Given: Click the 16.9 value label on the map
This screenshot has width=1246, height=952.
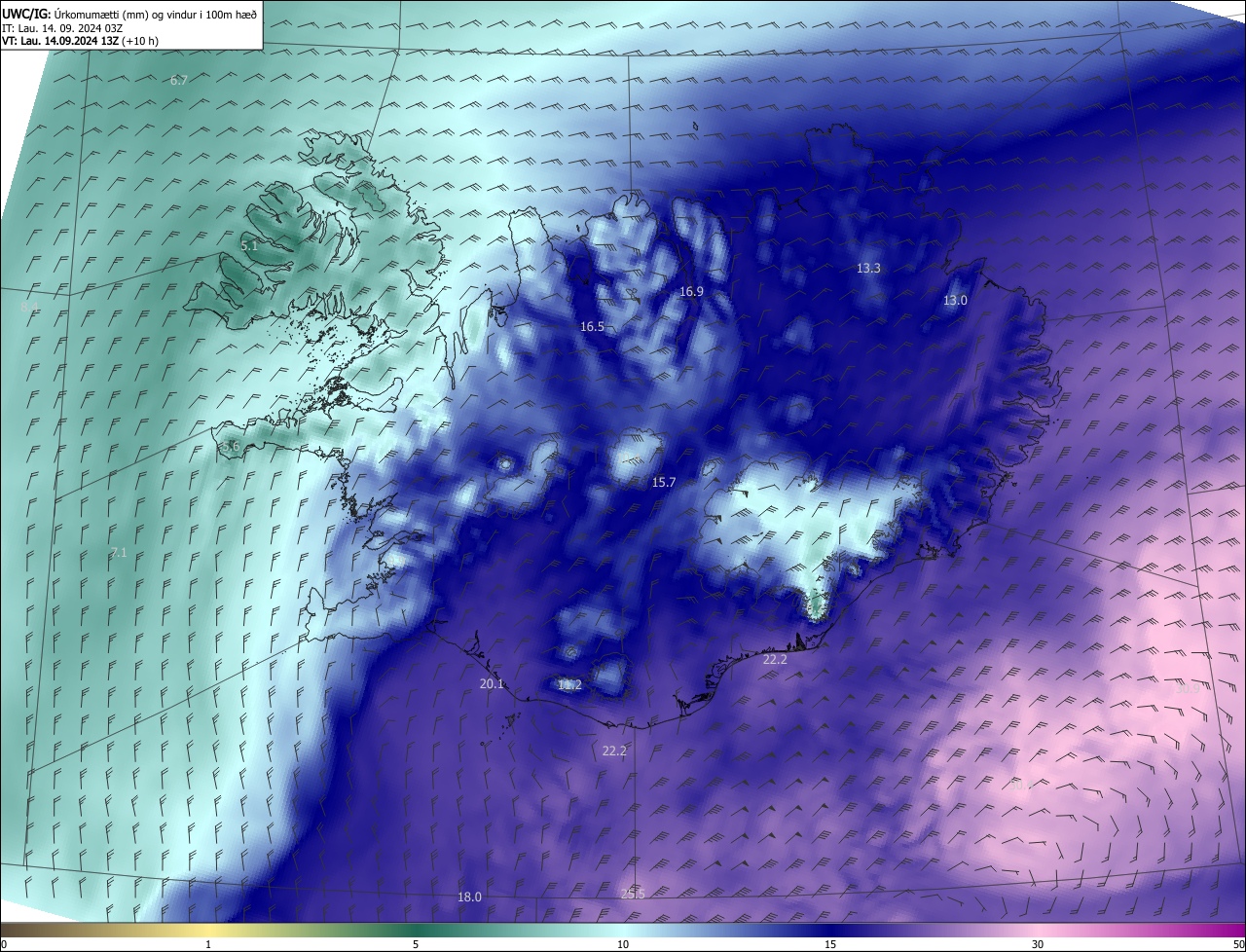Looking at the screenshot, I should pos(691,291).
